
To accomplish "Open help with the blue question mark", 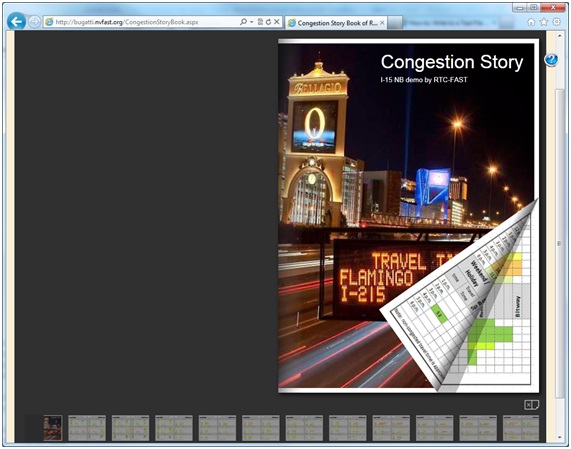I will 551,60.
